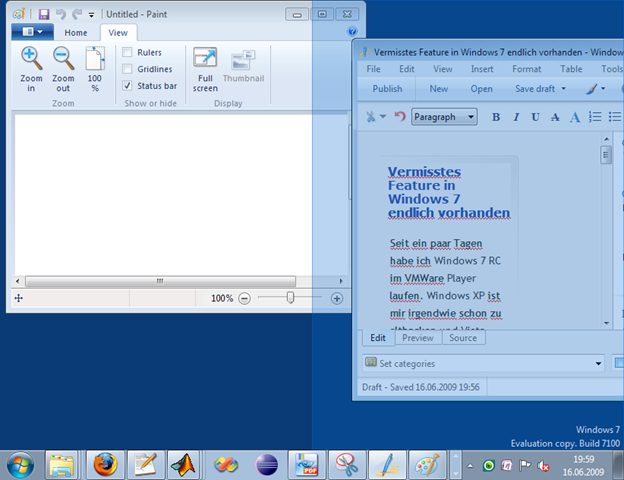
Task: Apply Underline in Live Writer
Action: (x=535, y=117)
